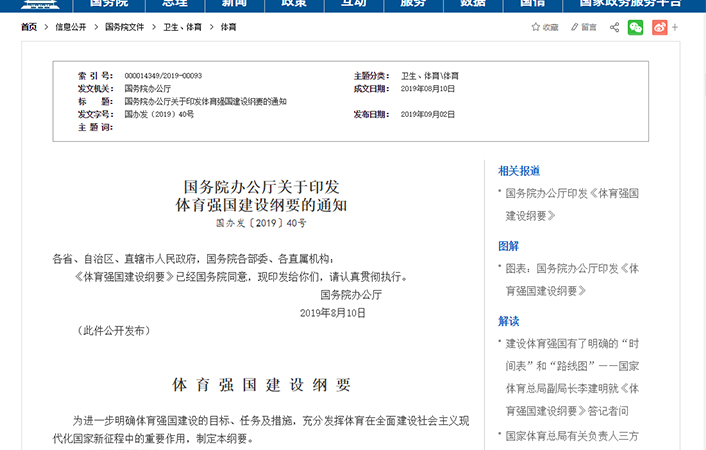Go to the 数据 navigation tab
706x450 pixels.
pos(473,3)
